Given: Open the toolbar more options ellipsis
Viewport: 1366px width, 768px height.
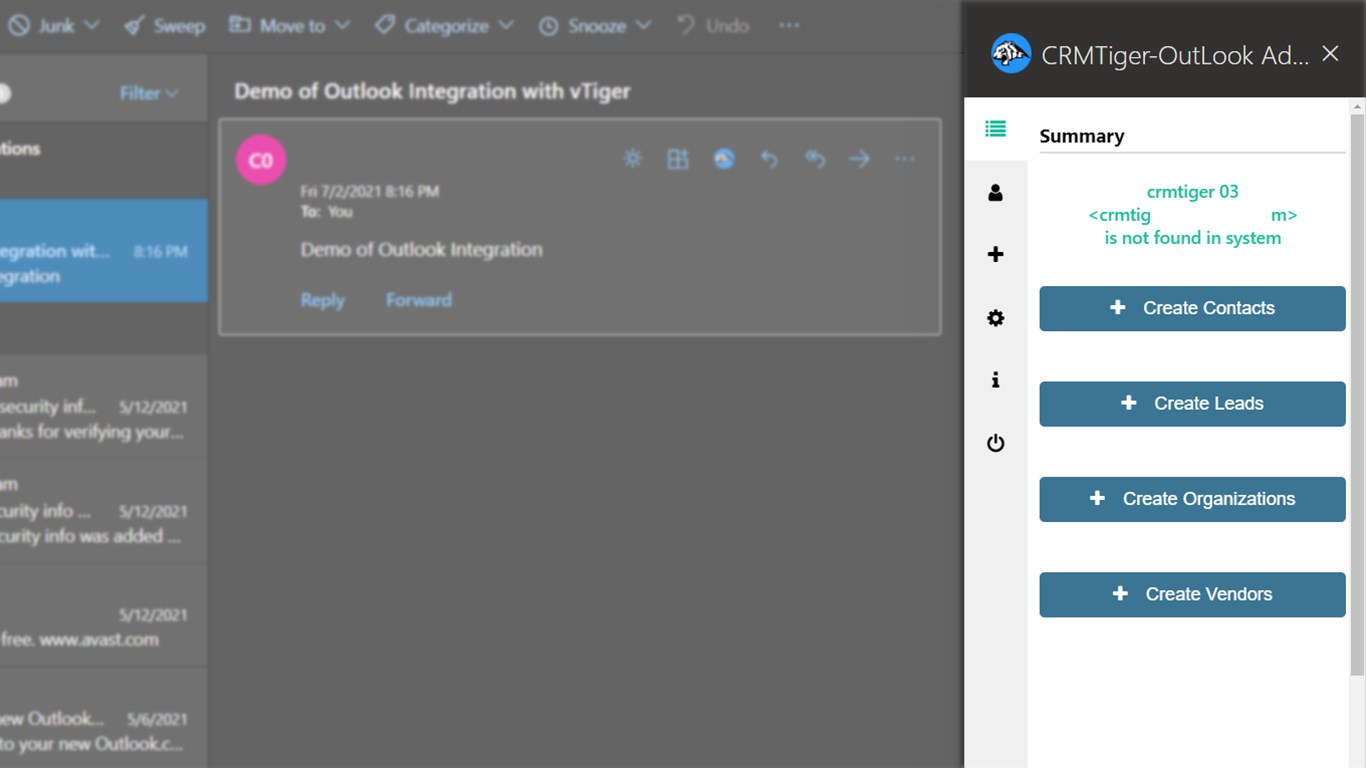Looking at the screenshot, I should click(789, 26).
